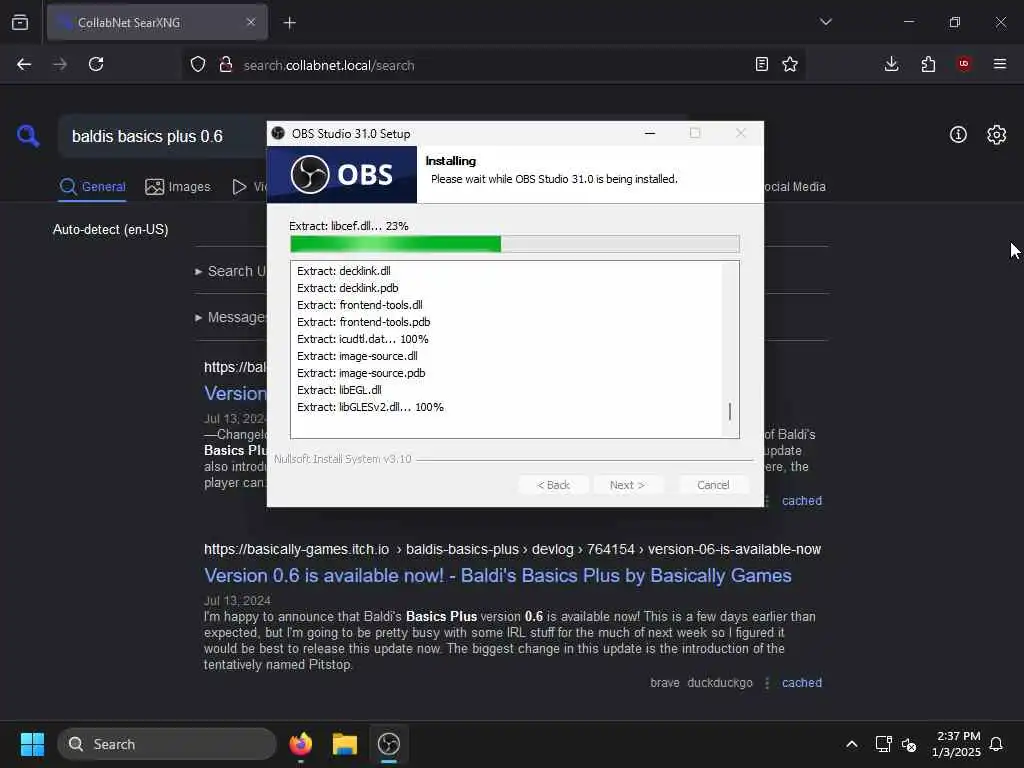Open muted volume tray icon
The height and width of the screenshot is (768, 1024).
(909, 744)
